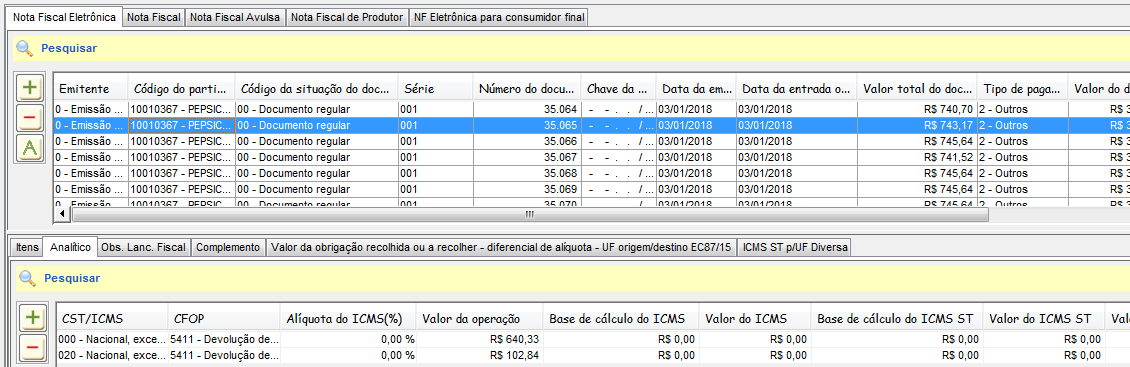Delete analítico record with lower minus button
This screenshot has width=1130, height=367.
pos(31,348)
